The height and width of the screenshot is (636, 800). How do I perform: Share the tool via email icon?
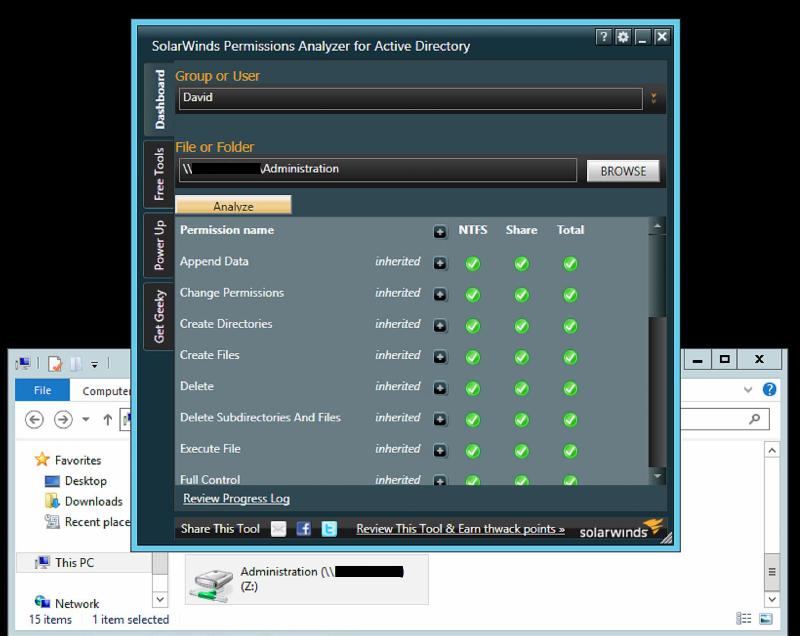coord(279,529)
